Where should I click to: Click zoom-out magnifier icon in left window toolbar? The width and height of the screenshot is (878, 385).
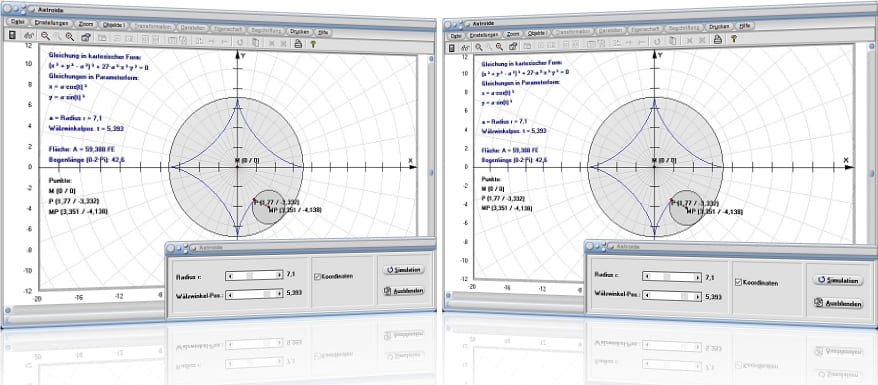click(x=45, y=36)
